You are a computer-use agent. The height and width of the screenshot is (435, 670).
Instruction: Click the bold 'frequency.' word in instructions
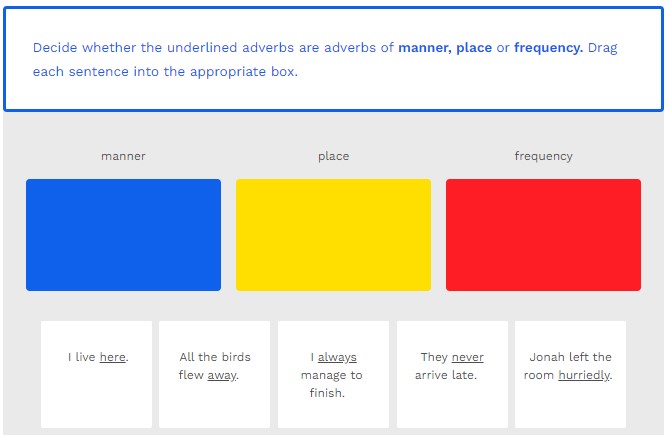(x=548, y=47)
